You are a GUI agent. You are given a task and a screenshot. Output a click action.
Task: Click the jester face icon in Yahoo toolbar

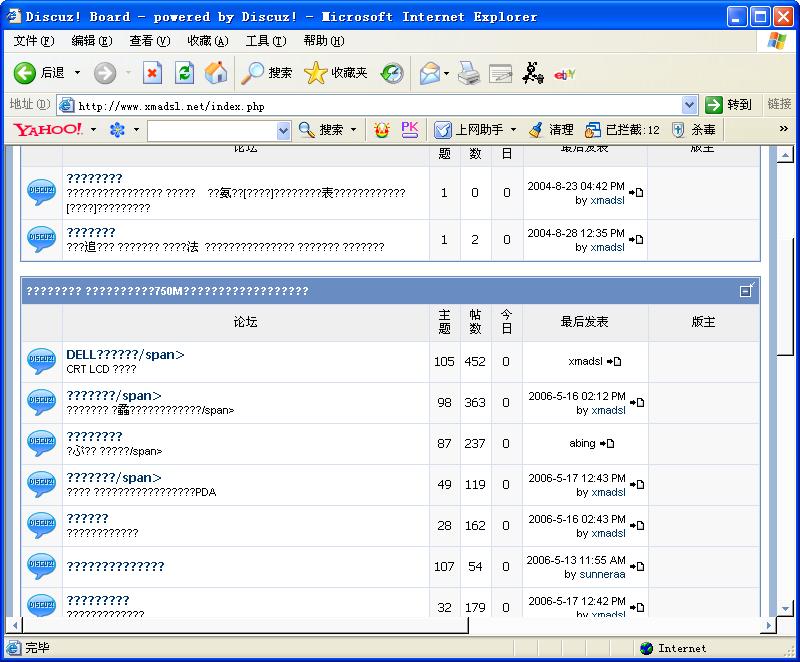click(381, 130)
